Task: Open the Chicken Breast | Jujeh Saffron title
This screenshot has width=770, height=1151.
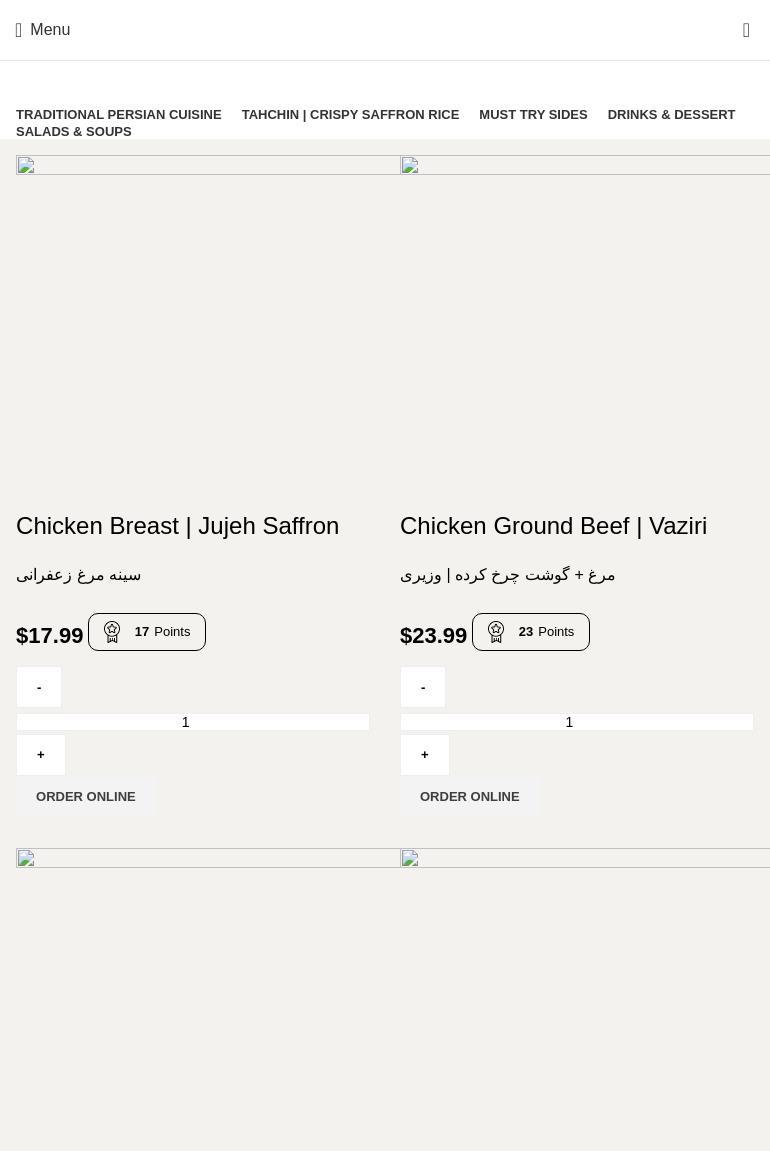Action: (x=178, y=526)
